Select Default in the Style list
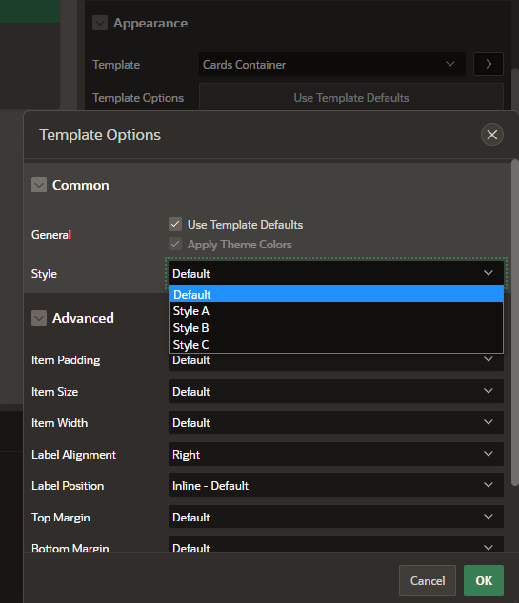The height and width of the screenshot is (603, 519). point(336,295)
